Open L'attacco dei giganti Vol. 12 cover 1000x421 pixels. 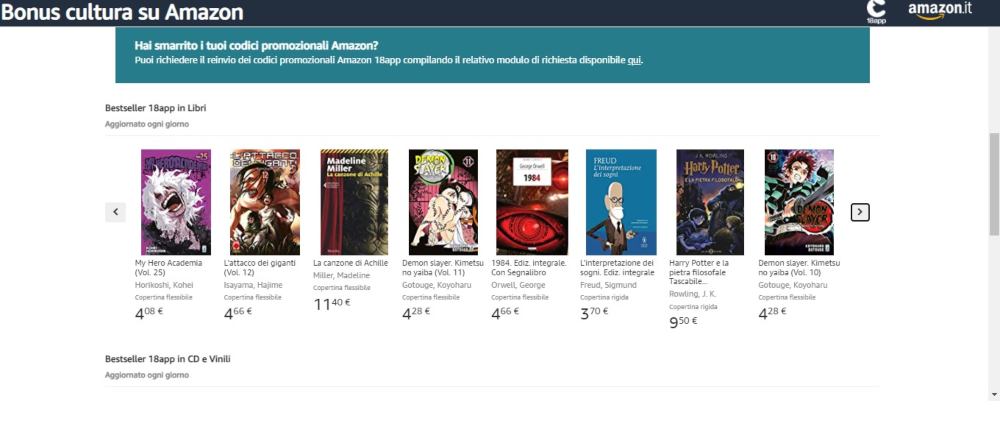click(x=265, y=202)
